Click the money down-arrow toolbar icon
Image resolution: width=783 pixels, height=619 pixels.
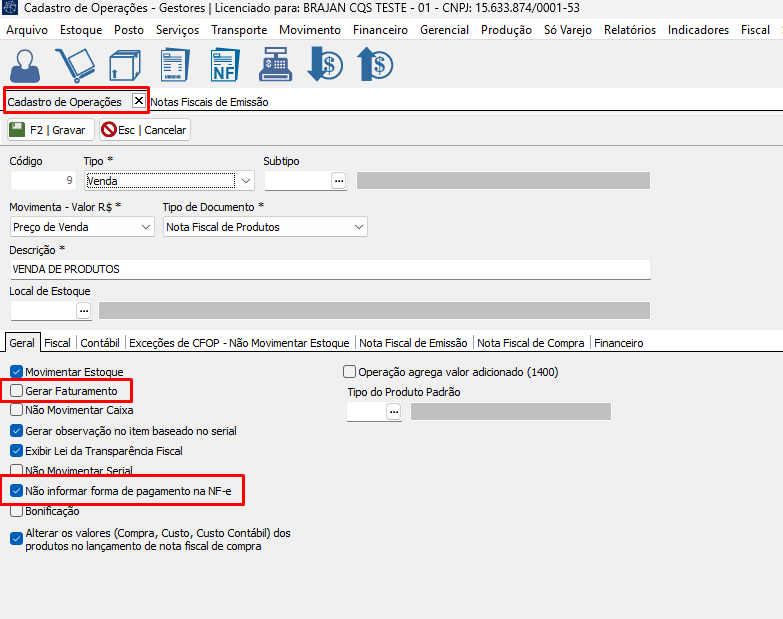325,65
